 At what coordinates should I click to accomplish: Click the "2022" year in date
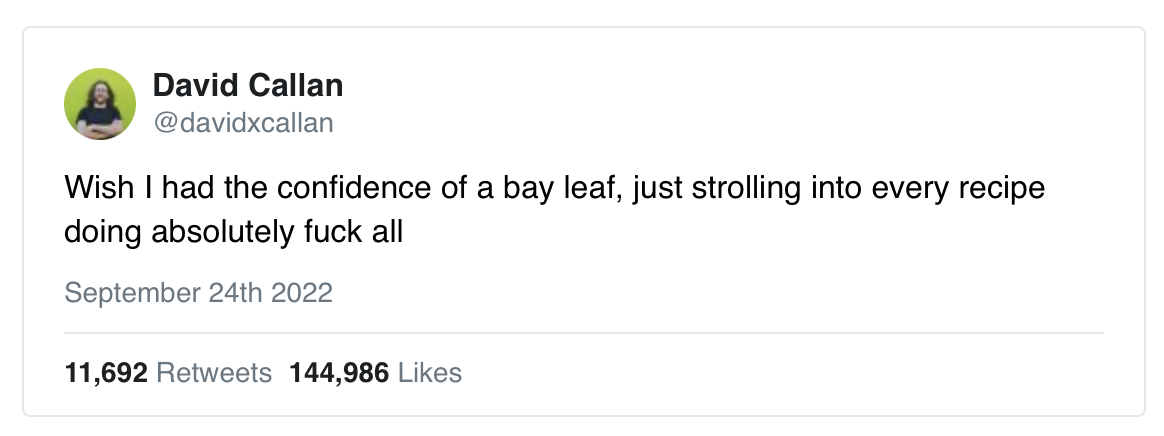(x=304, y=294)
